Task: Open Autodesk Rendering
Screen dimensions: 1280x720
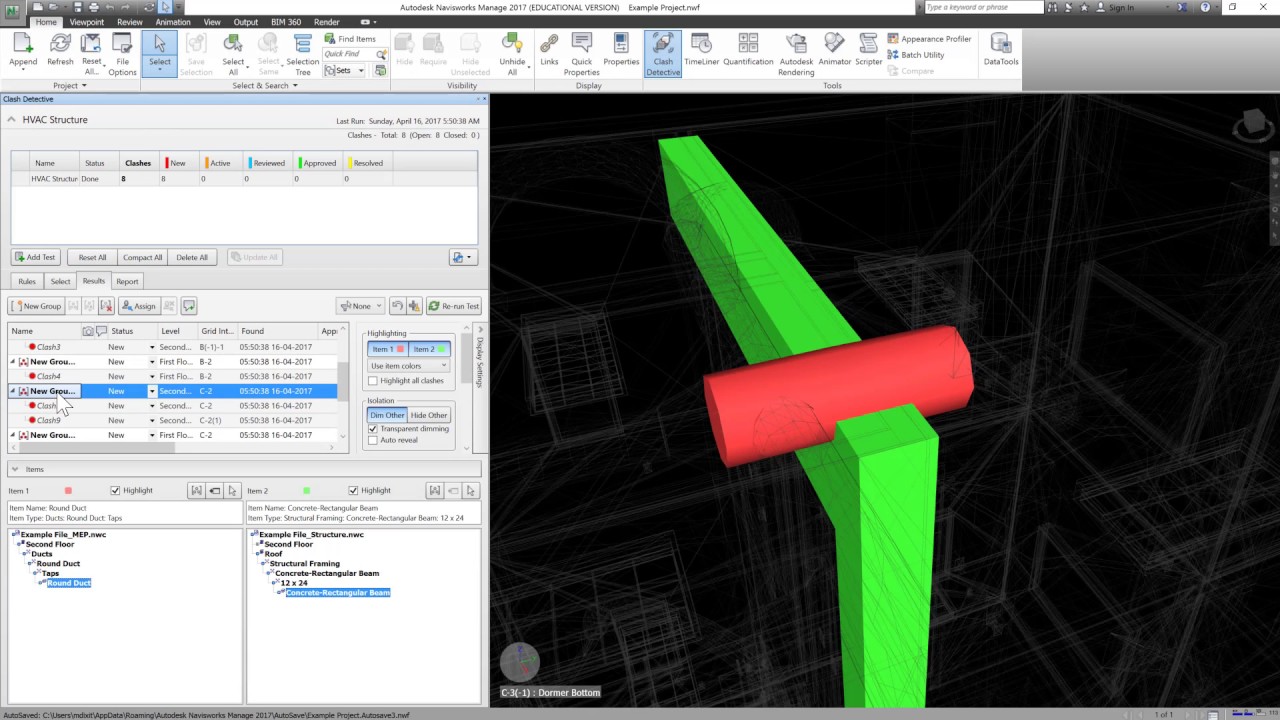Action: click(796, 53)
